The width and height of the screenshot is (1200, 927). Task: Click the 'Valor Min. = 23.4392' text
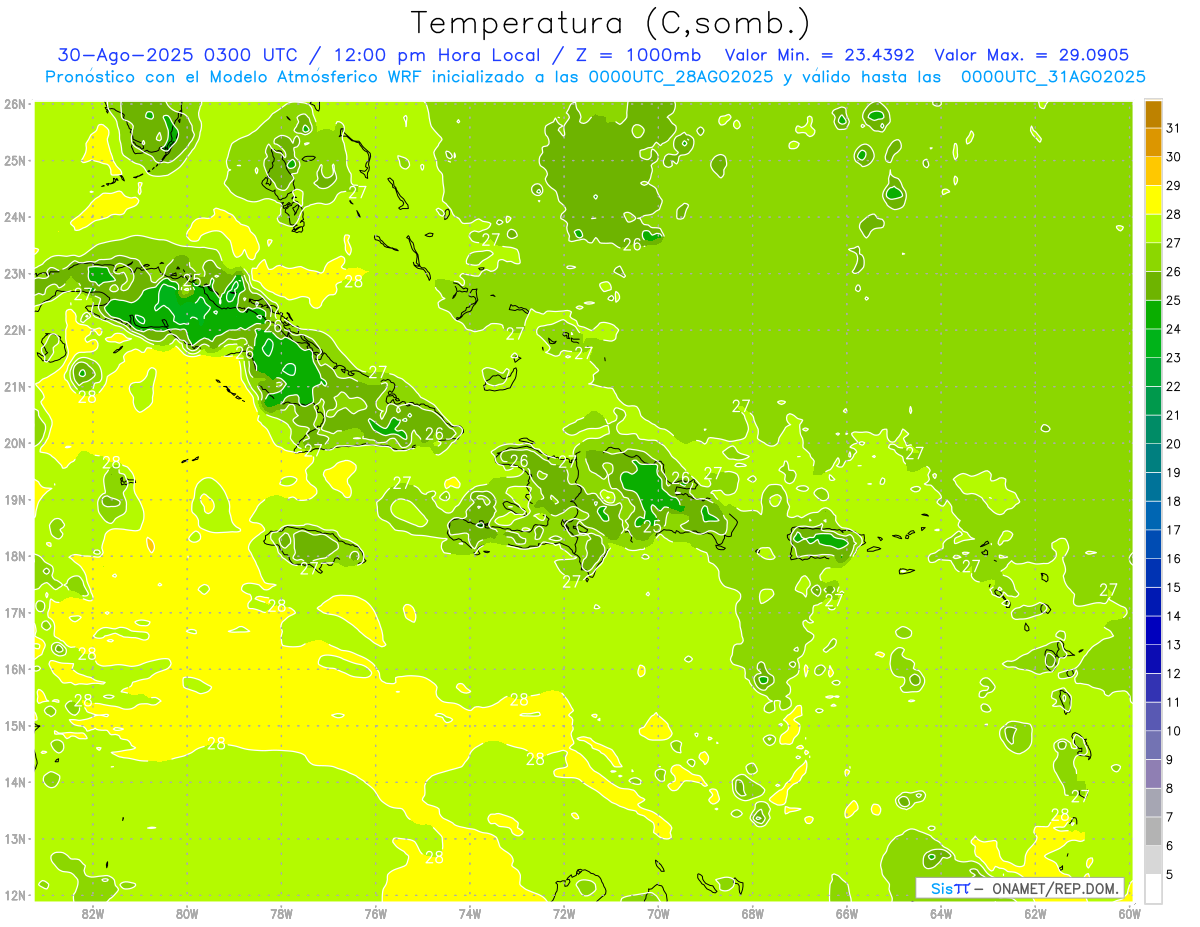point(820,55)
